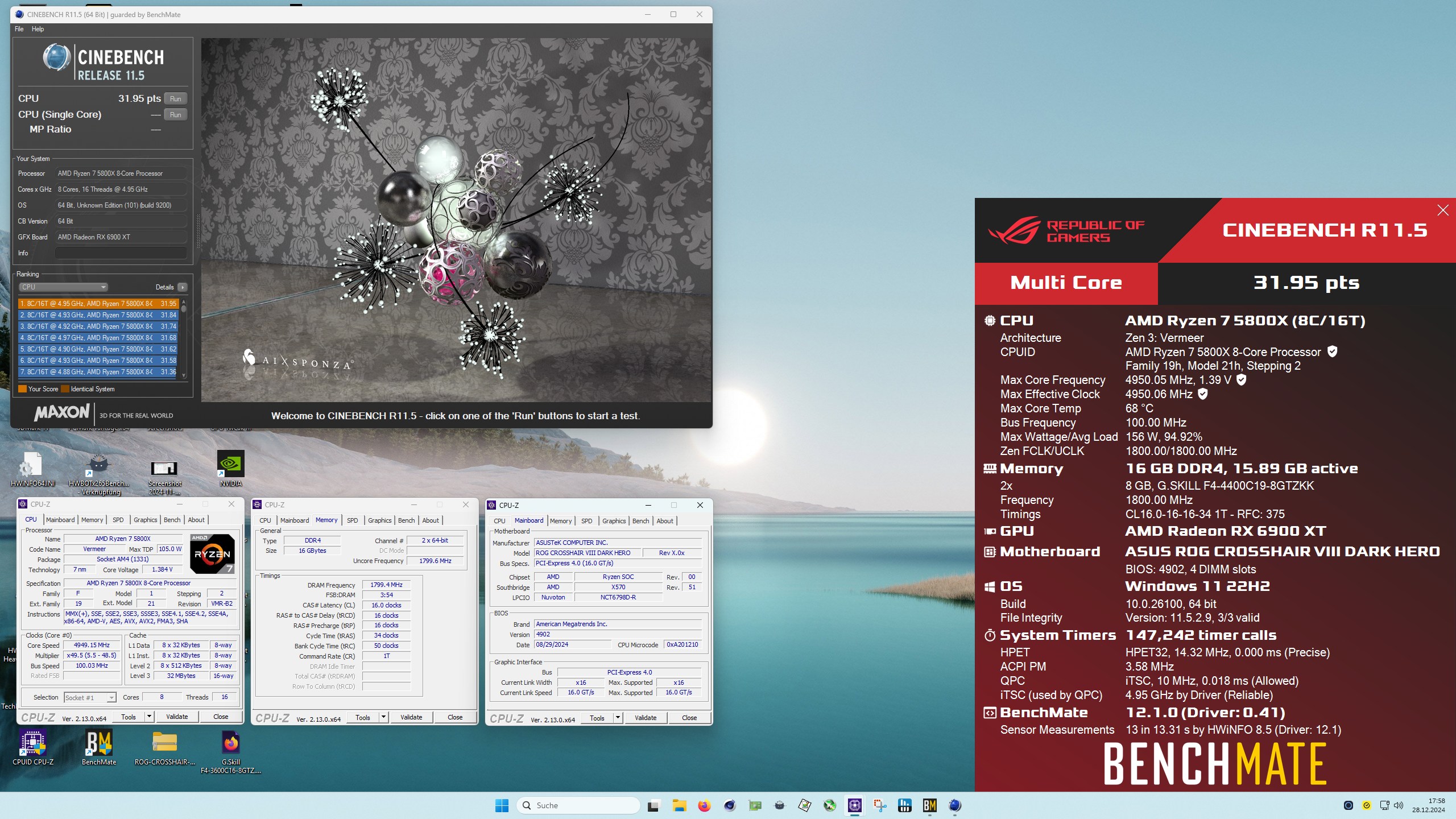Switch to Graphics tab in rightmost CPU-Z window
The image size is (1456, 819).
[614, 521]
